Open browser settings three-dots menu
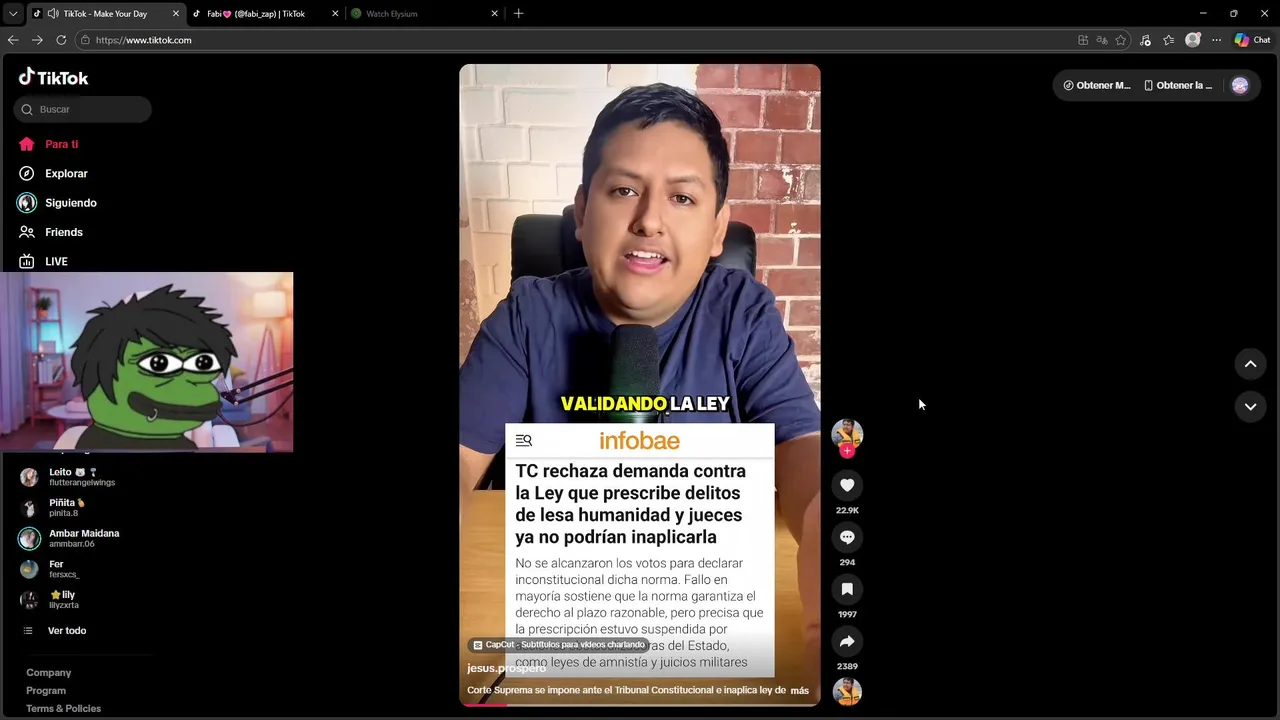Screen dimensions: 1280x720 [1216, 40]
